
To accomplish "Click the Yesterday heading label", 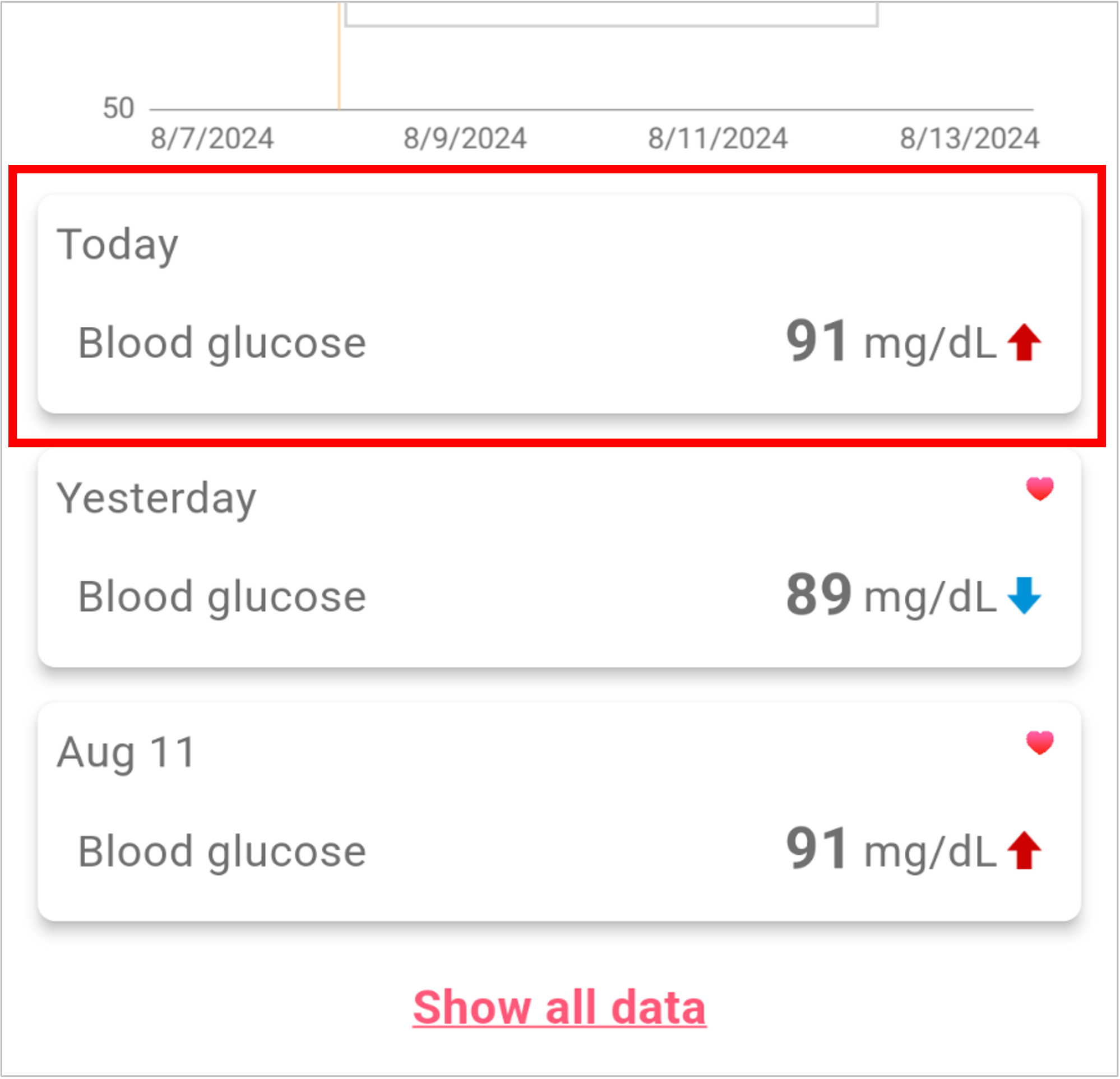I will point(156,499).
